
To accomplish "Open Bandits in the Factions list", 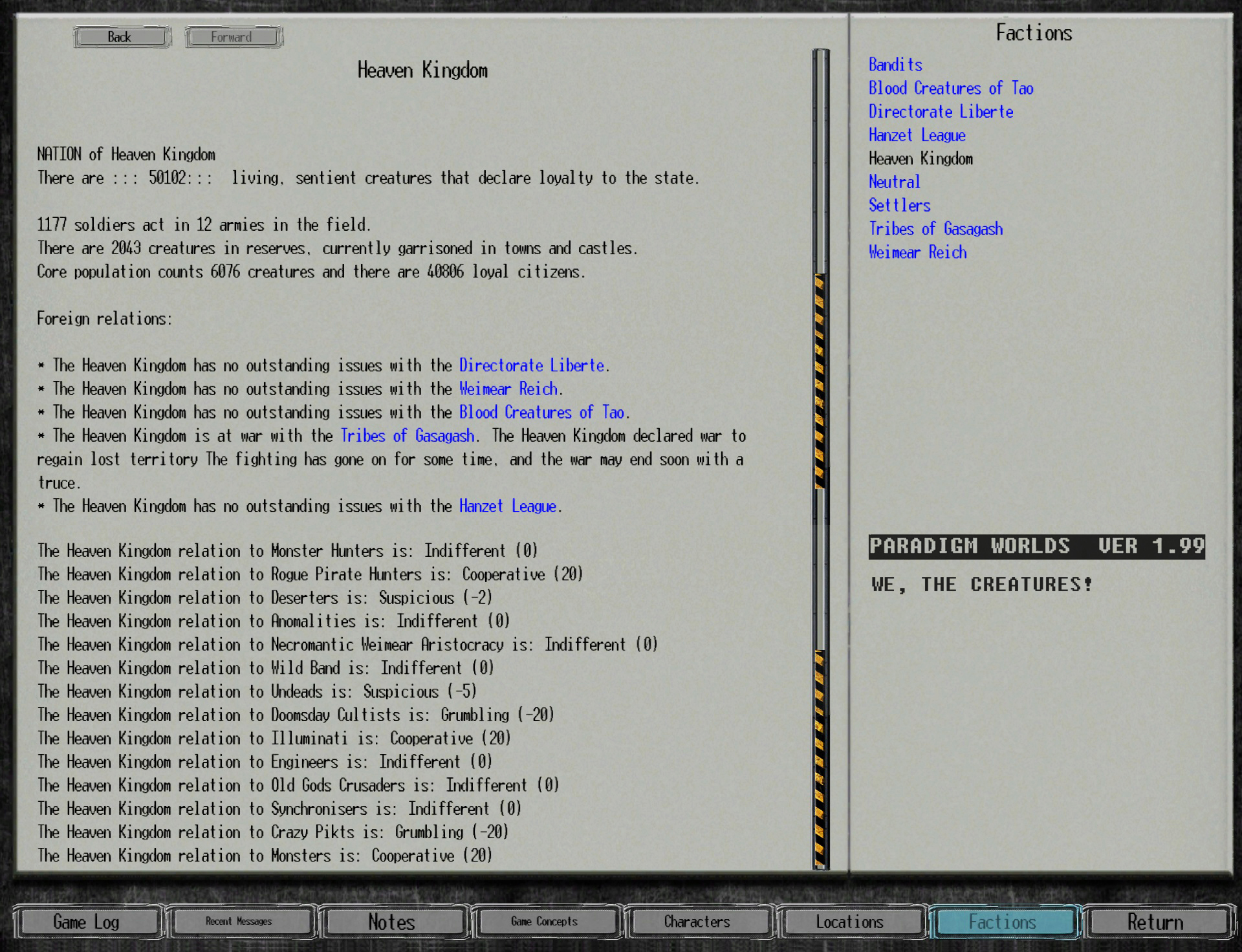I will coord(895,65).
